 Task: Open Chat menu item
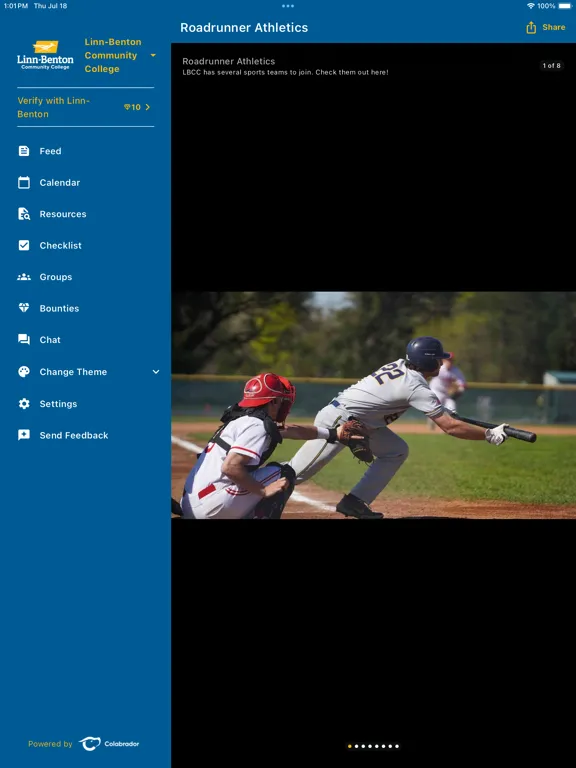tap(50, 339)
